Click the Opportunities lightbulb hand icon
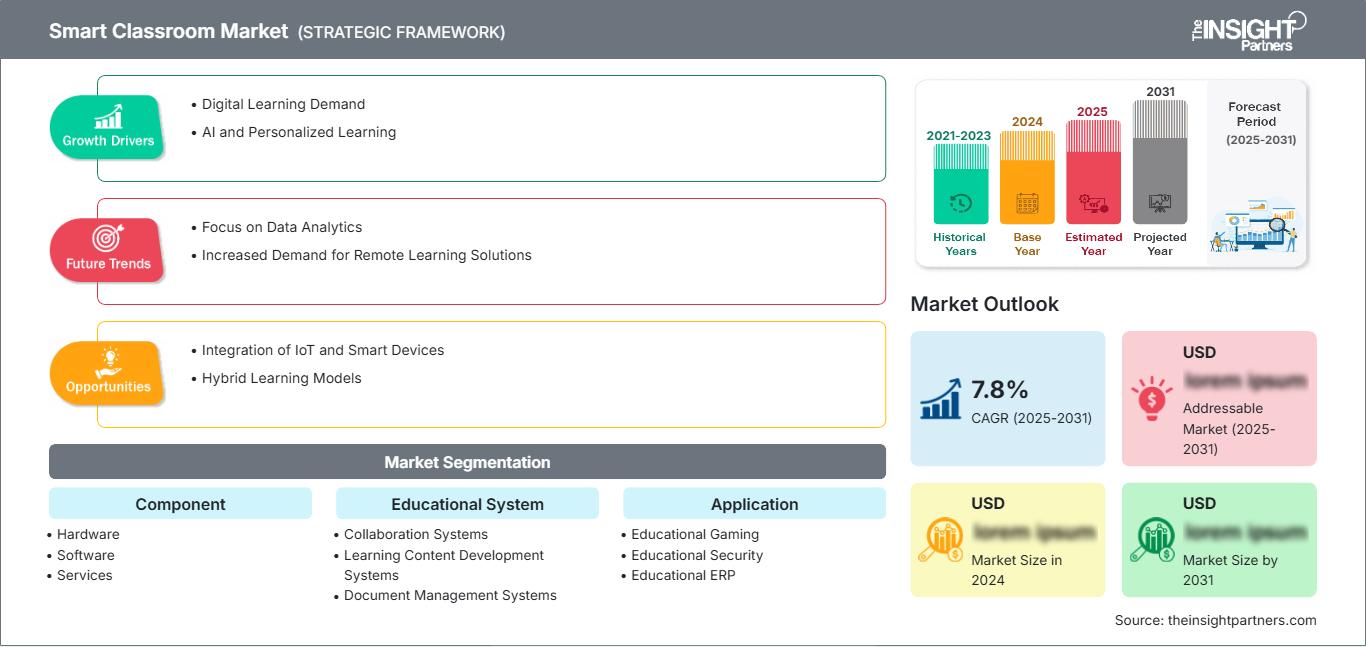The width and height of the screenshot is (1366, 647). coord(108,361)
